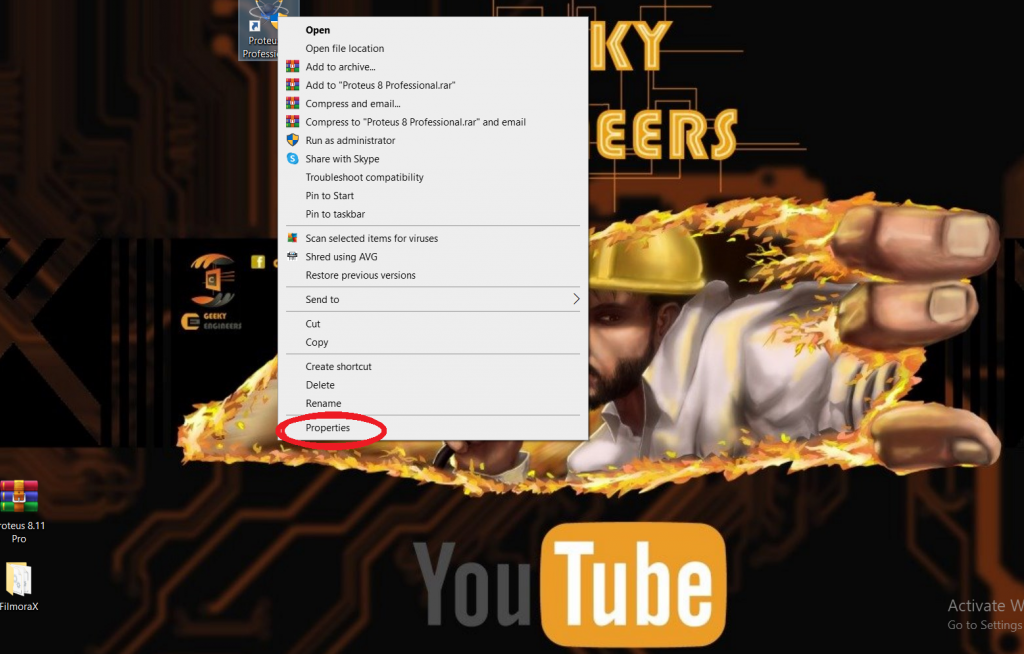The width and height of the screenshot is (1024, 654).
Task: Click the Proteus 8.11 Pro WinRAR archive icon
Action: pos(19,495)
